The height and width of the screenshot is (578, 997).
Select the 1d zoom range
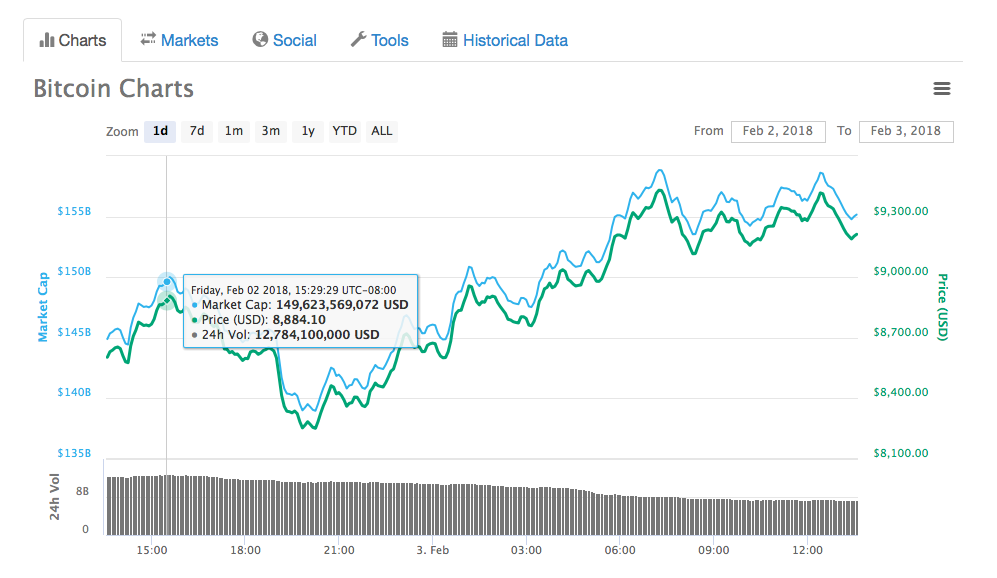(x=159, y=131)
